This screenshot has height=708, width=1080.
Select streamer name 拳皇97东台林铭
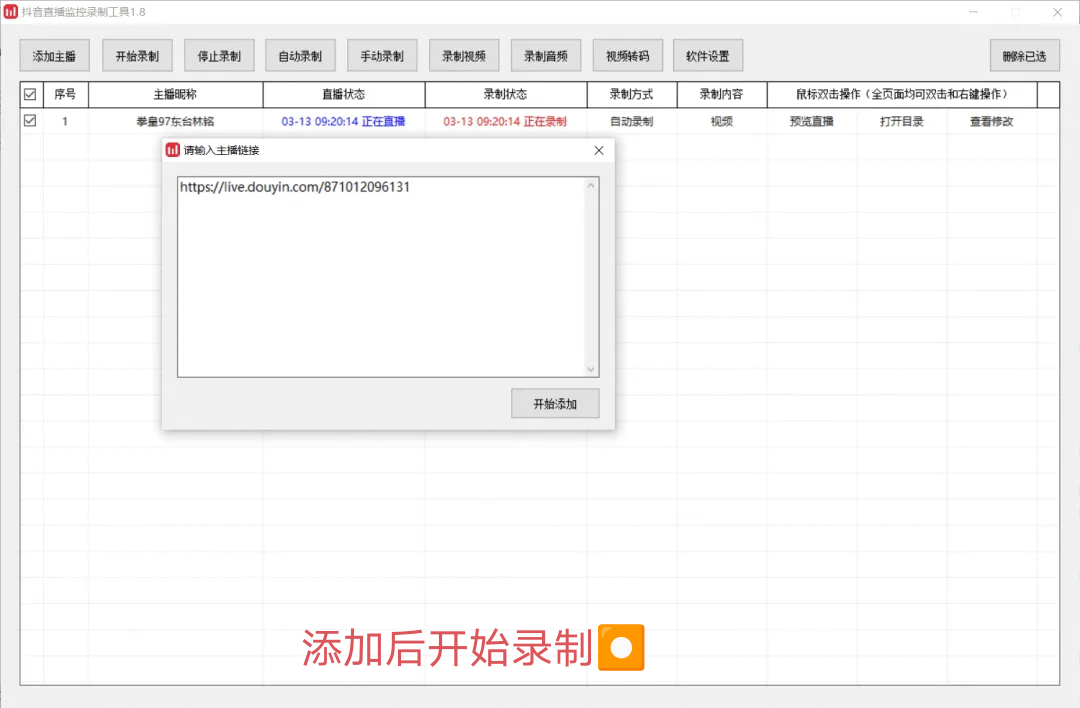[175, 121]
